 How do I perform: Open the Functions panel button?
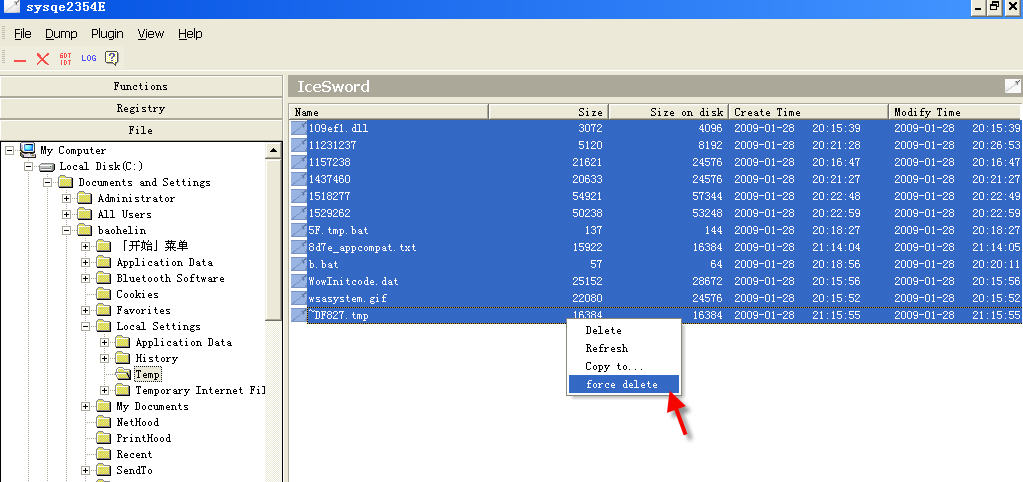click(141, 86)
